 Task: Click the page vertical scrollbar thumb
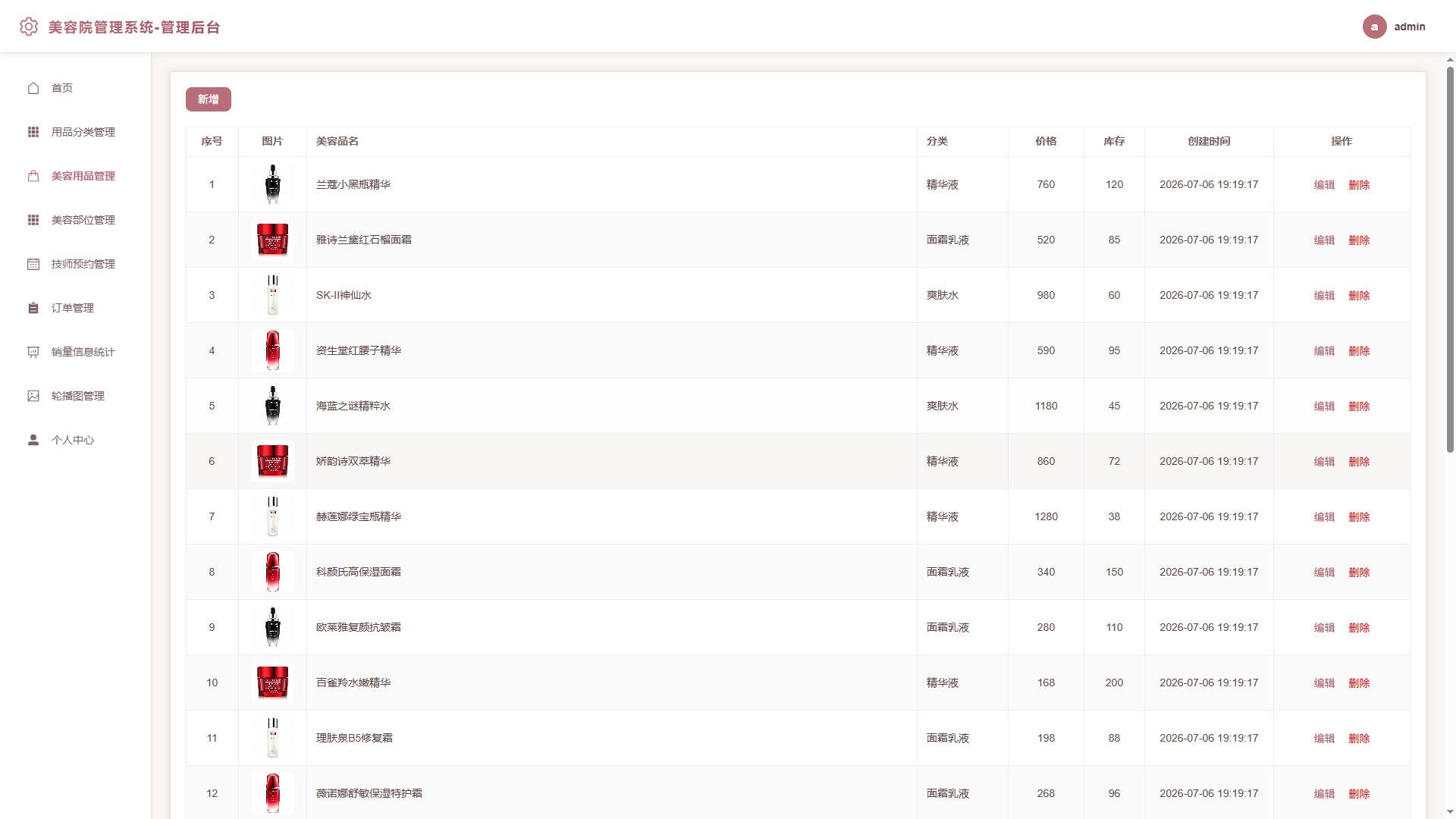pyautogui.click(x=1450, y=259)
